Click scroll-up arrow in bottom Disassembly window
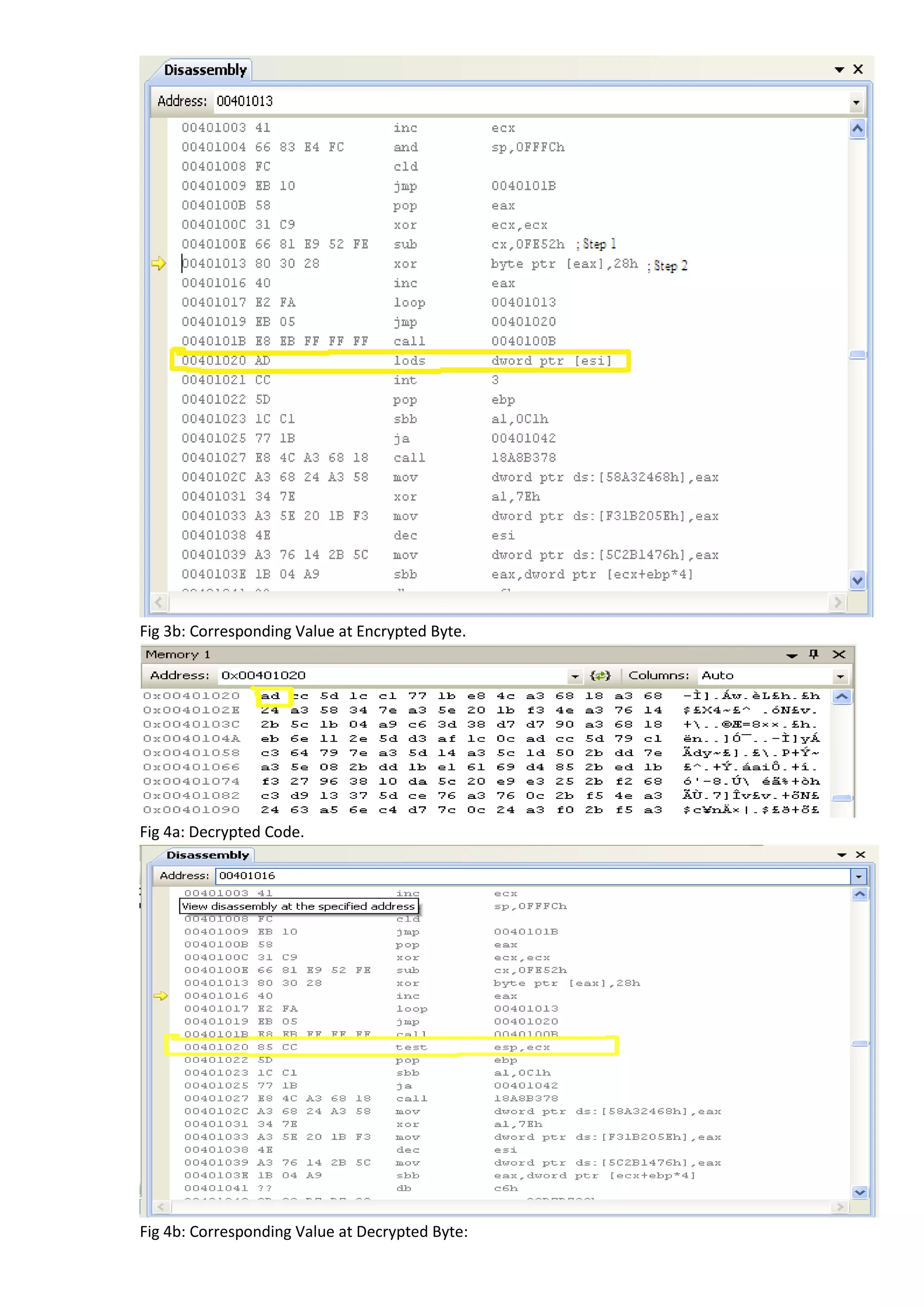924x1307 pixels. 859,894
